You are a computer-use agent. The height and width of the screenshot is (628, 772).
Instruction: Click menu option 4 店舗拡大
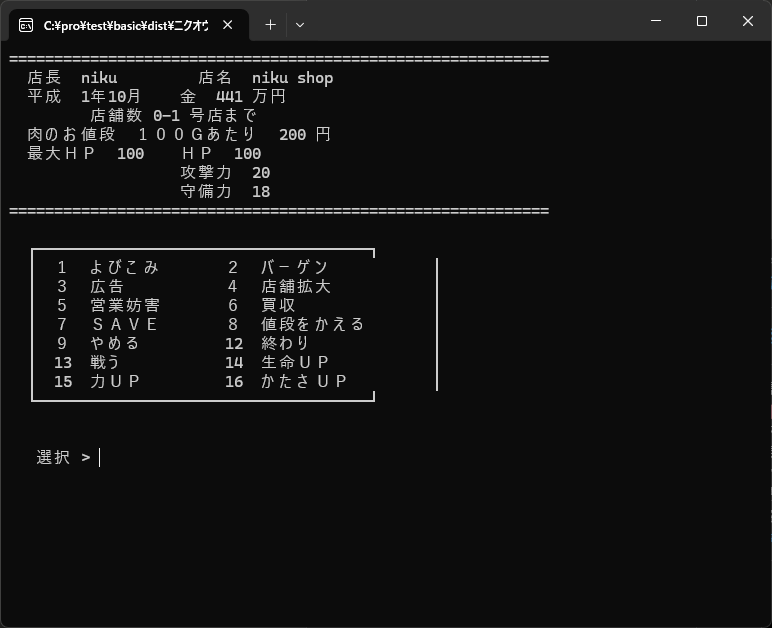tap(279, 286)
